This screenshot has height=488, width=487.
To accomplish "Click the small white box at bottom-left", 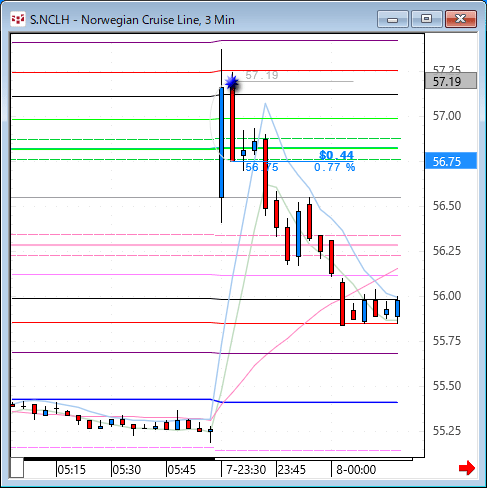I will tap(17, 468).
